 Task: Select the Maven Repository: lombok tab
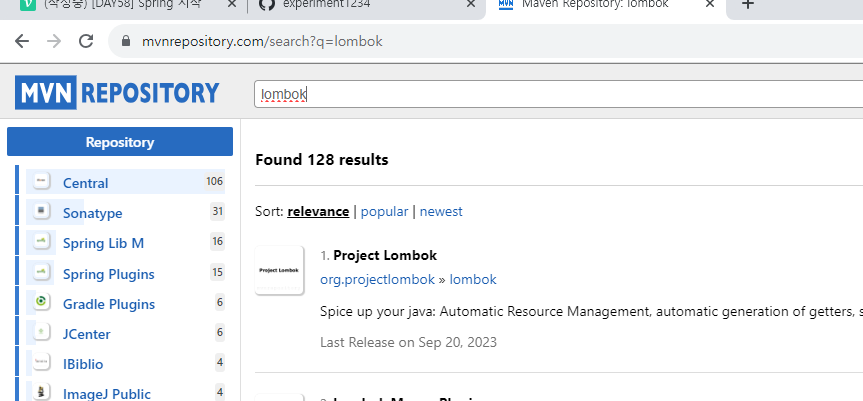(x=594, y=4)
